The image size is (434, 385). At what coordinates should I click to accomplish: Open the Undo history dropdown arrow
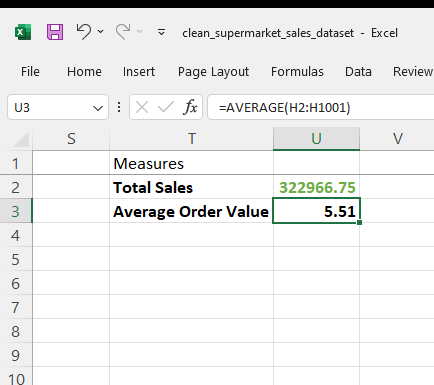(100, 32)
